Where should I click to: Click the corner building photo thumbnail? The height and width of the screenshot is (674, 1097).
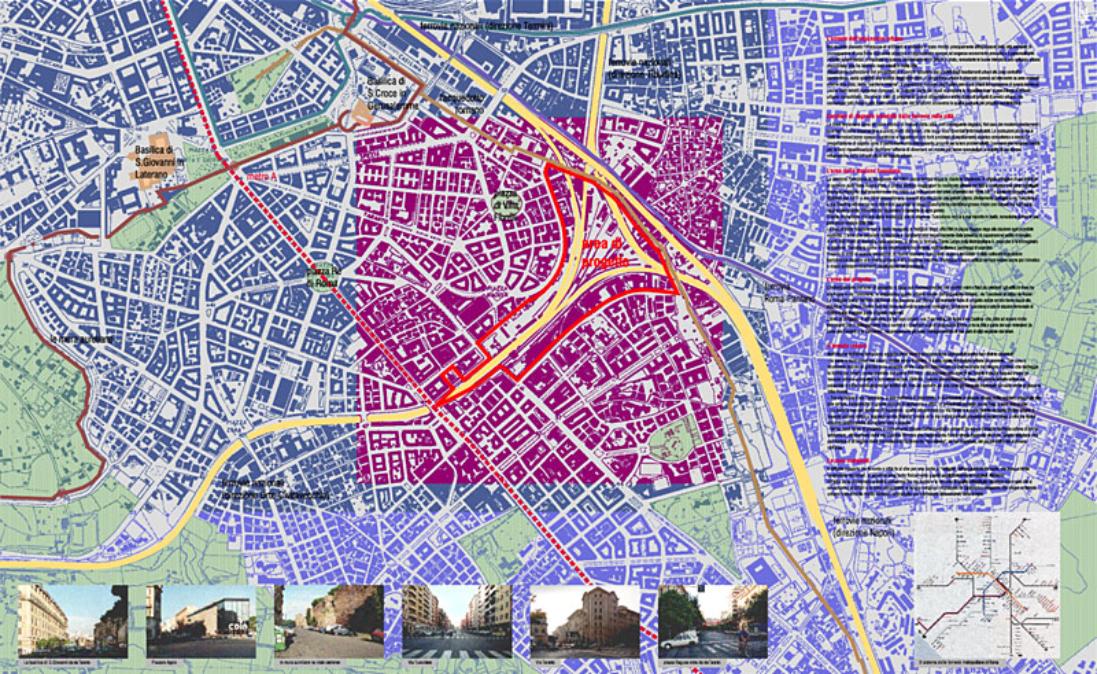584,621
